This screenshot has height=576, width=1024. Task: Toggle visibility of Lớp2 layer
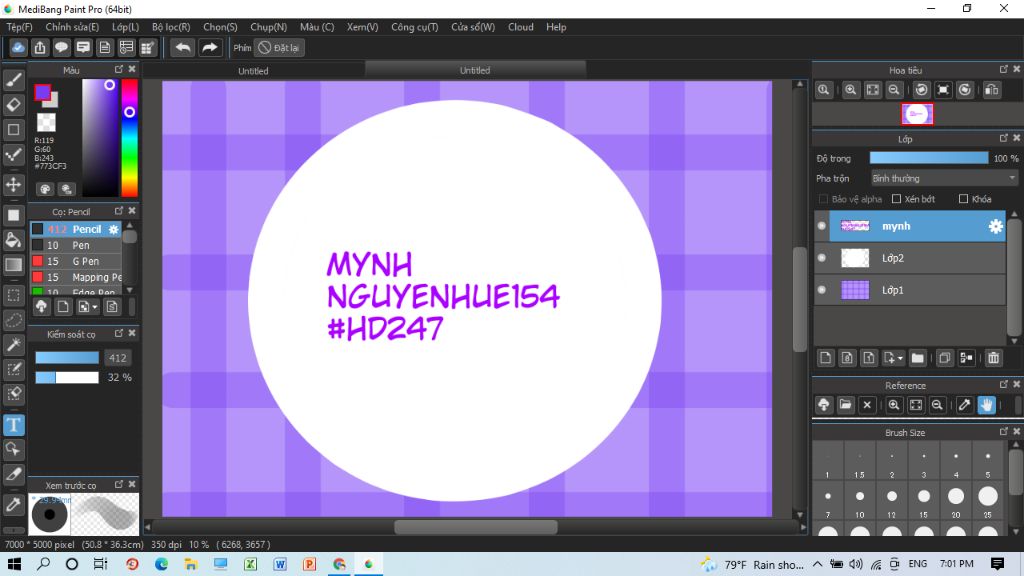[x=822, y=258]
